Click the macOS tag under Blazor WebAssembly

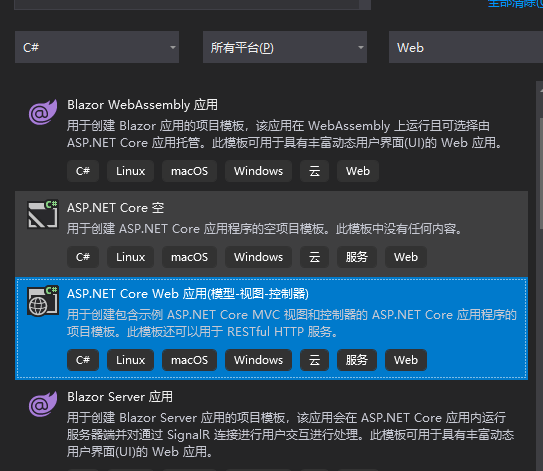coord(189,171)
